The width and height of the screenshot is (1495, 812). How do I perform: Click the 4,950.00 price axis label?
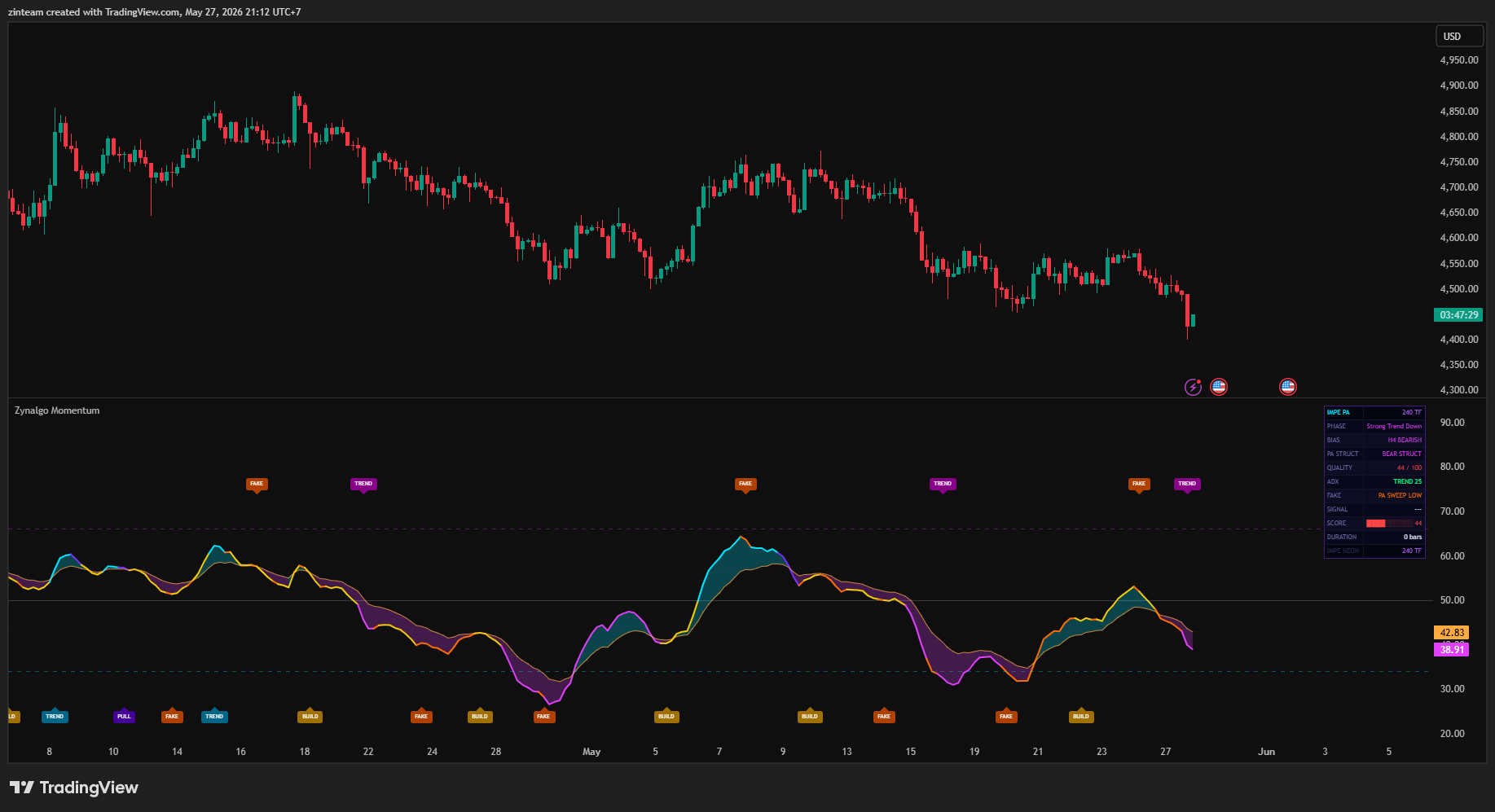pos(1459,60)
